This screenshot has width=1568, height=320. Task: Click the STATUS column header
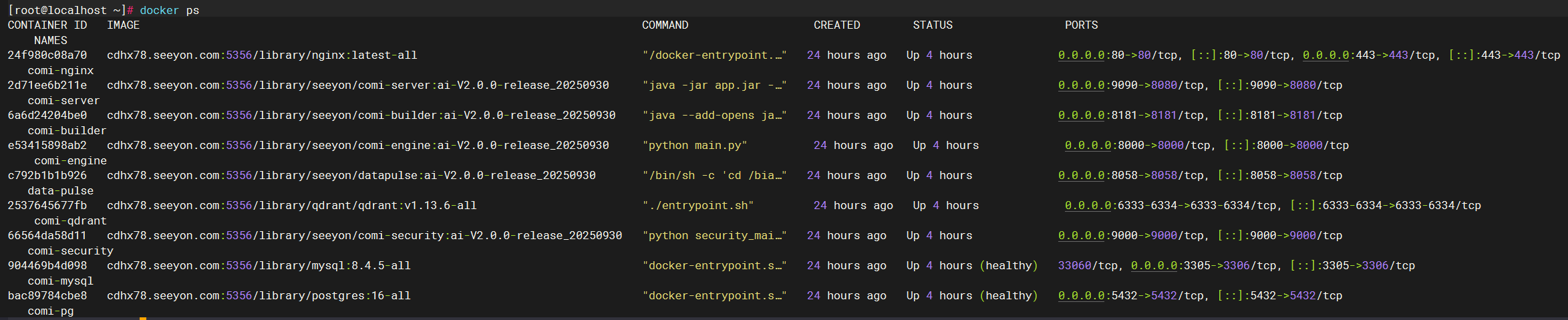point(933,25)
